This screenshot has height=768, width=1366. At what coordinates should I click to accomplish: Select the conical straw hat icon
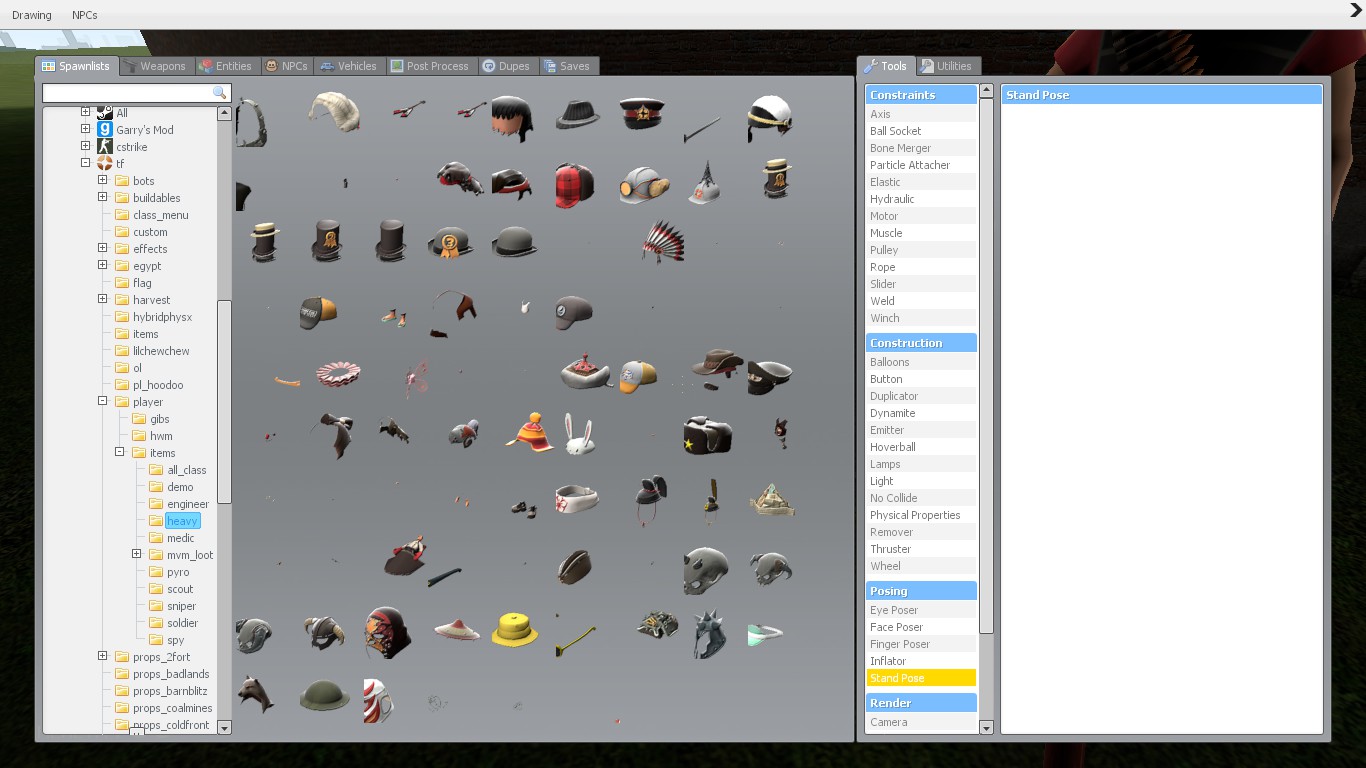[x=456, y=630]
